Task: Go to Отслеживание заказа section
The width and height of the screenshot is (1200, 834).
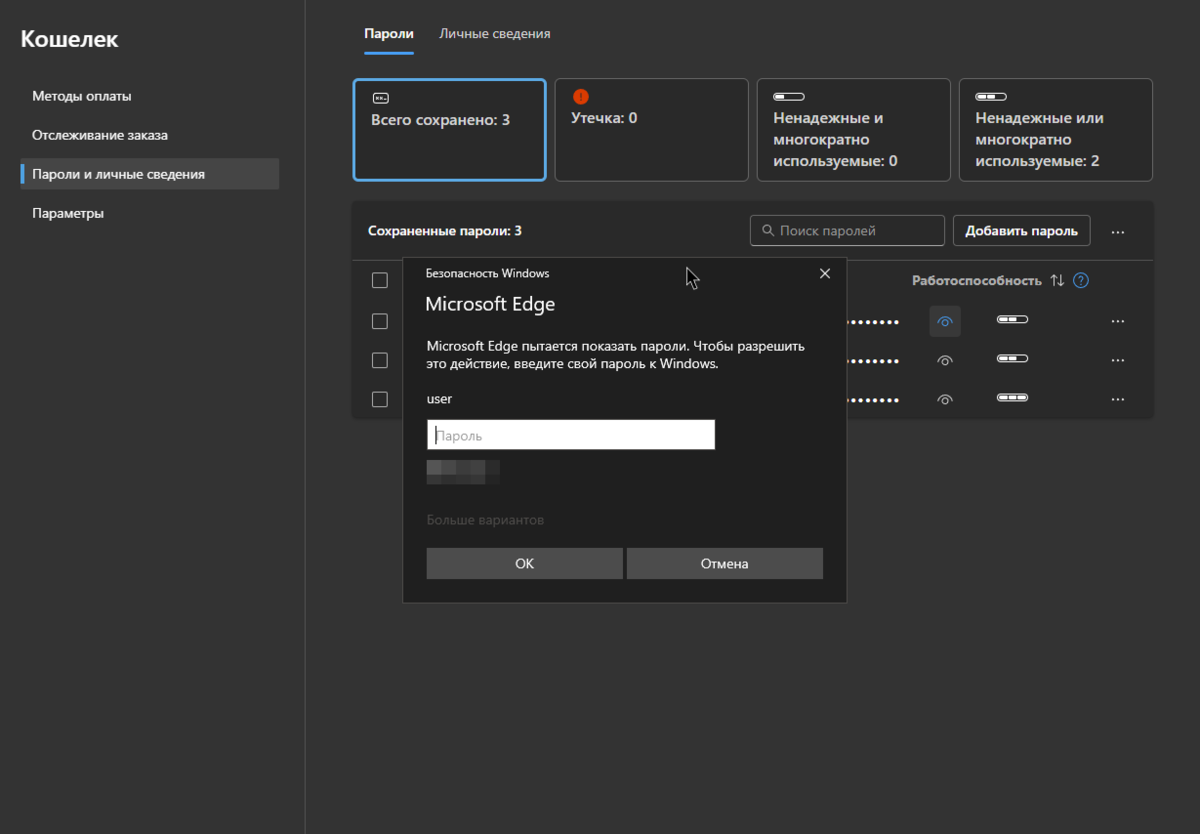Action: point(100,135)
